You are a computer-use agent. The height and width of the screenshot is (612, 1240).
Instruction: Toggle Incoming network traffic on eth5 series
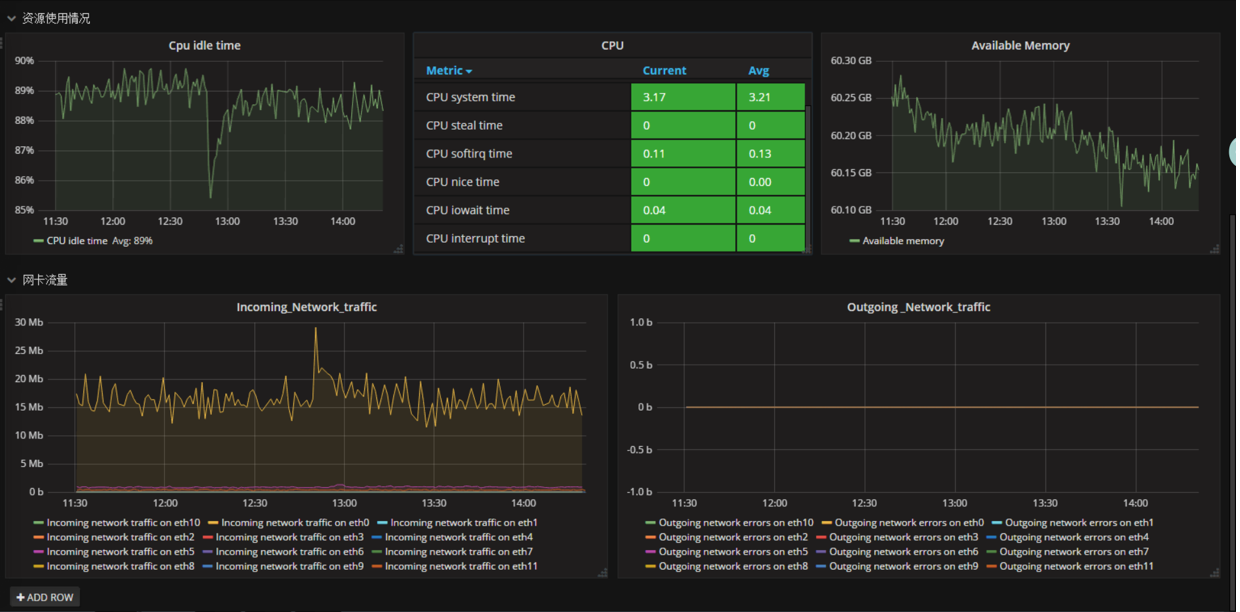click(x=120, y=551)
